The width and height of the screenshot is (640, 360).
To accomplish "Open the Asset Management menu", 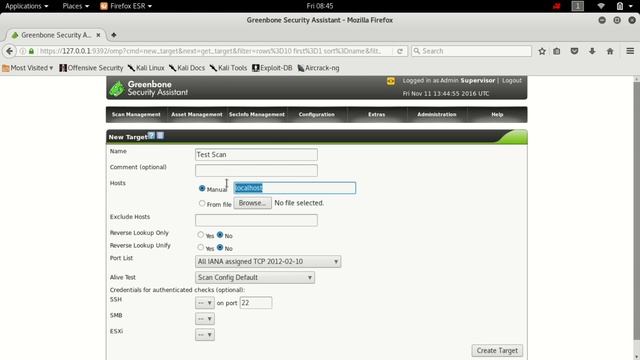I will 197,115.
